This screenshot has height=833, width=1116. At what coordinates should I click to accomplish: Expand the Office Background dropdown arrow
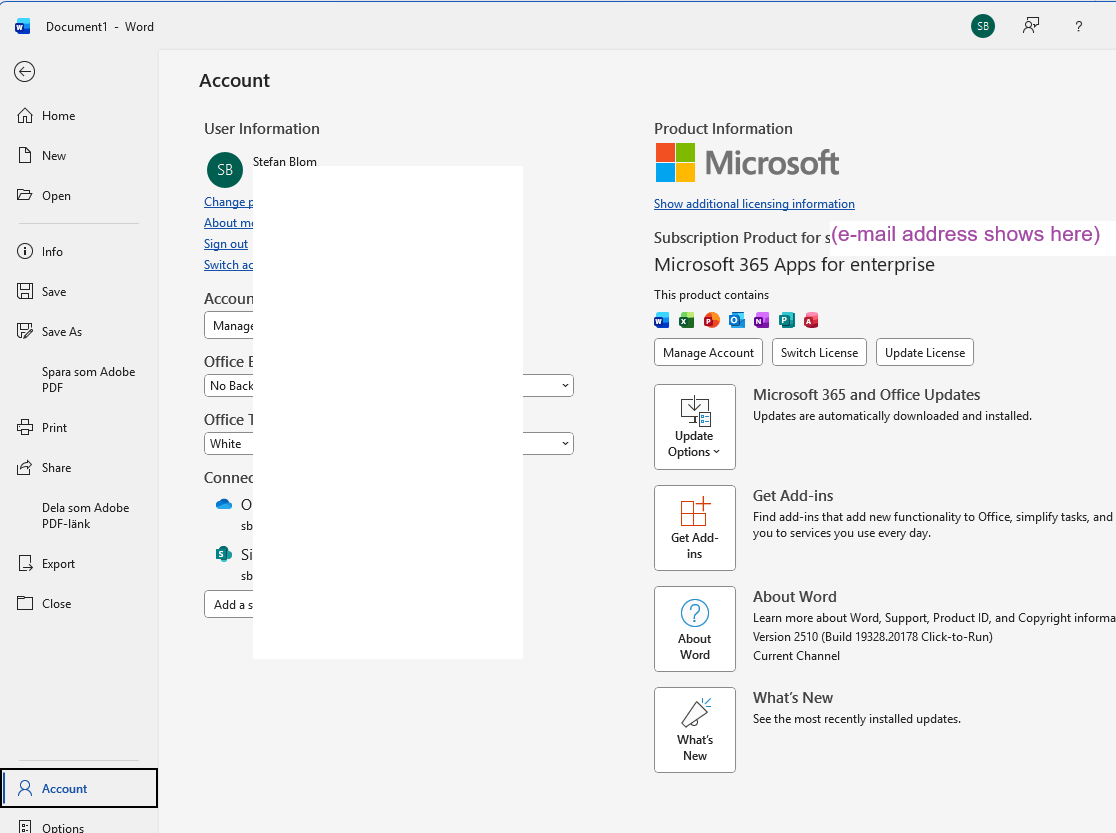tap(565, 385)
